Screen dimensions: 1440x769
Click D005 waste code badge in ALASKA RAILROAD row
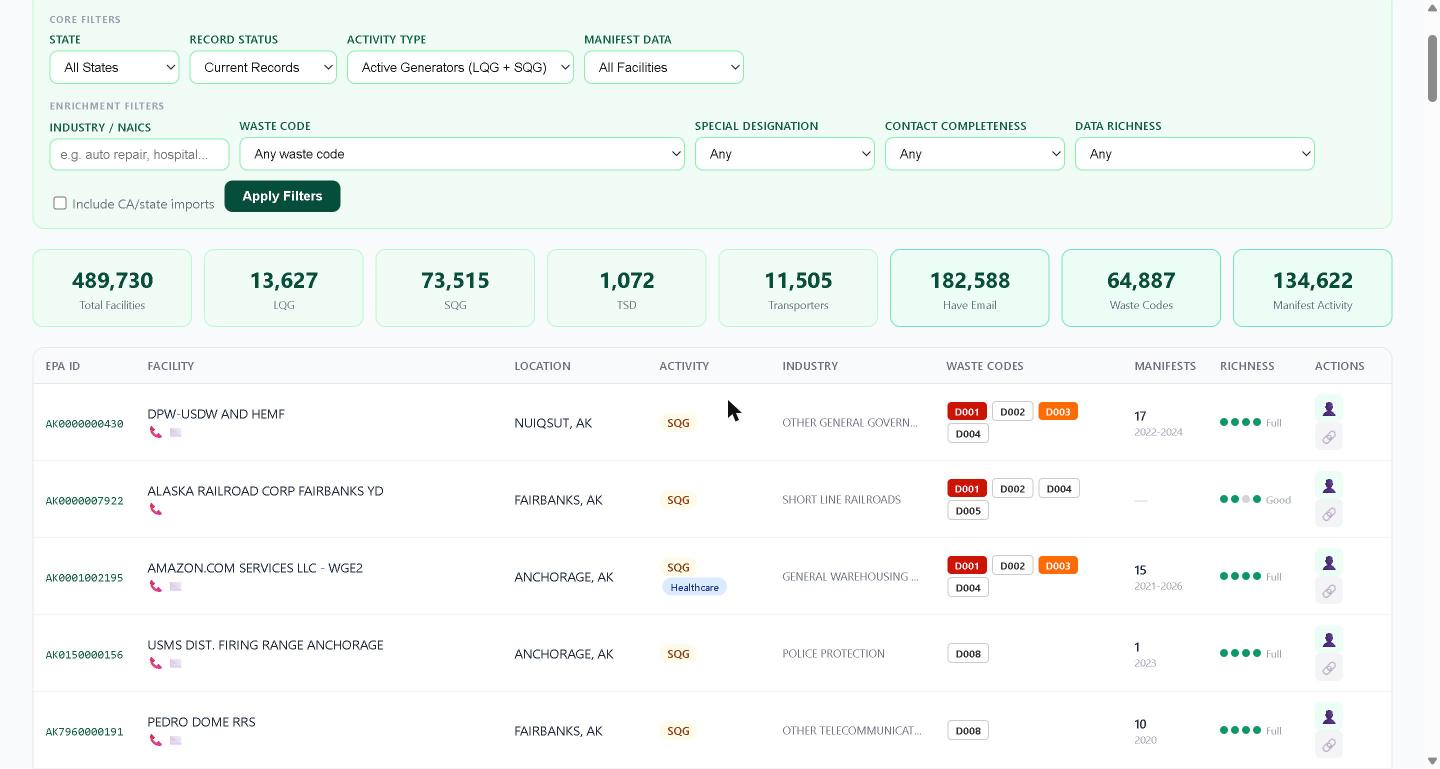click(x=968, y=511)
